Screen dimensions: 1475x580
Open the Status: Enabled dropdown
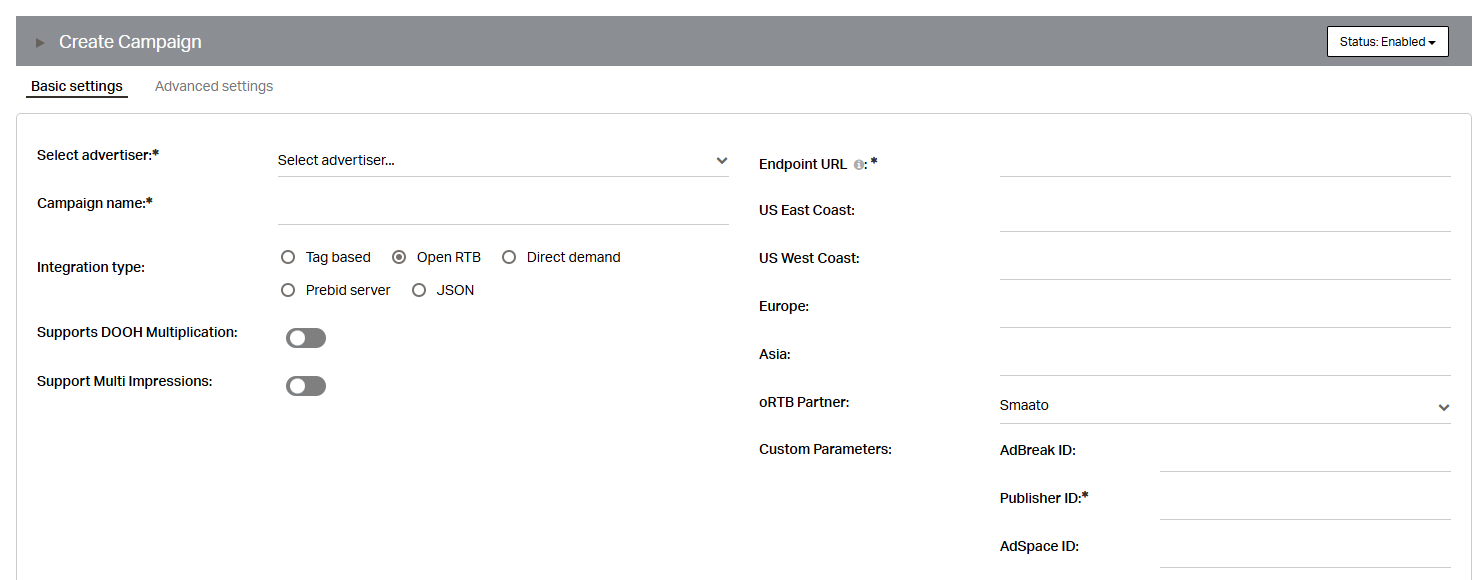click(x=1387, y=42)
